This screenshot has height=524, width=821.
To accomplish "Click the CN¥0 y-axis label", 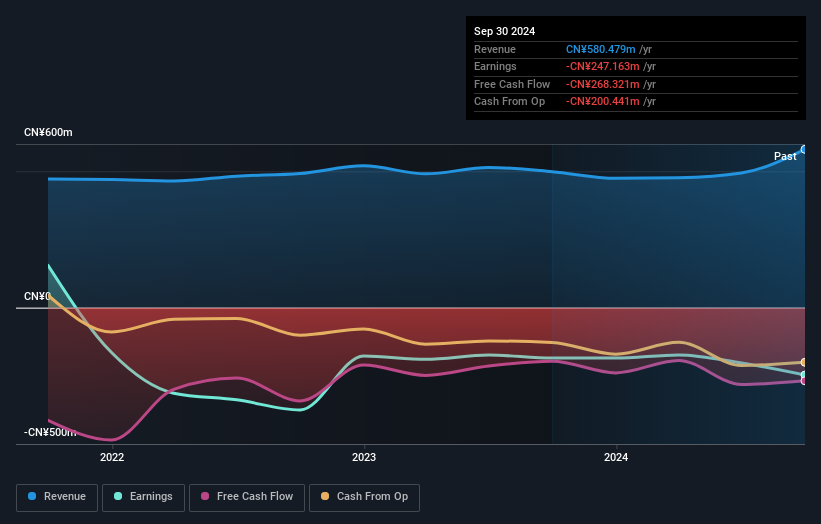I will point(37,296).
